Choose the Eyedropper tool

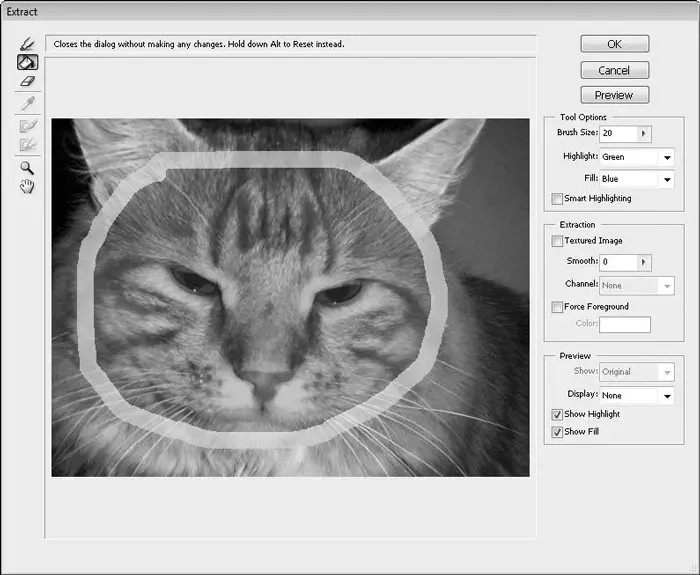[27, 104]
